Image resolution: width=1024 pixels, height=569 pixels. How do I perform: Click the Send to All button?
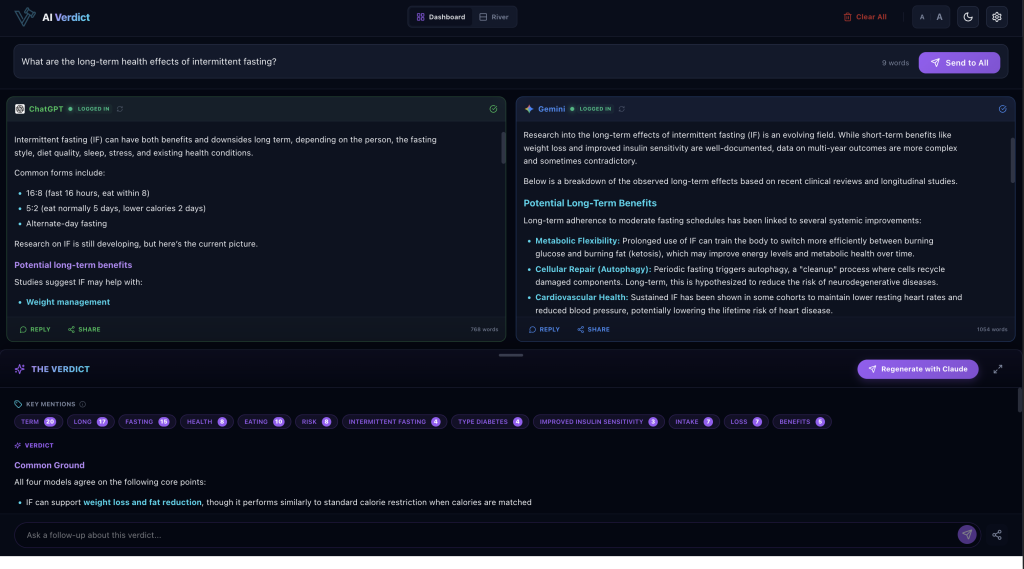[959, 63]
